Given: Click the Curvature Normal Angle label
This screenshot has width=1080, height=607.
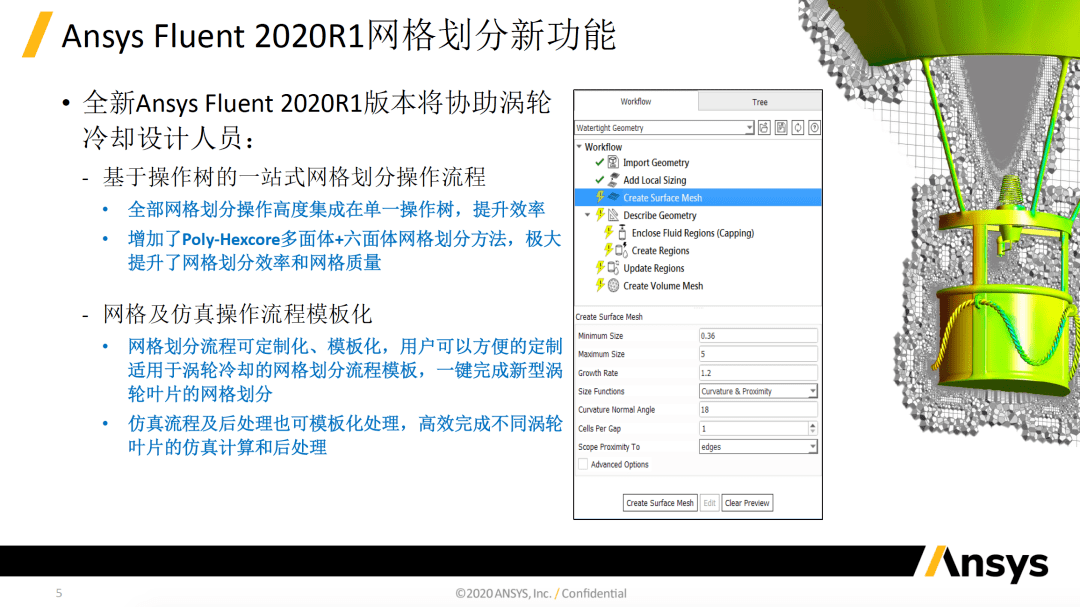Looking at the screenshot, I should [616, 409].
